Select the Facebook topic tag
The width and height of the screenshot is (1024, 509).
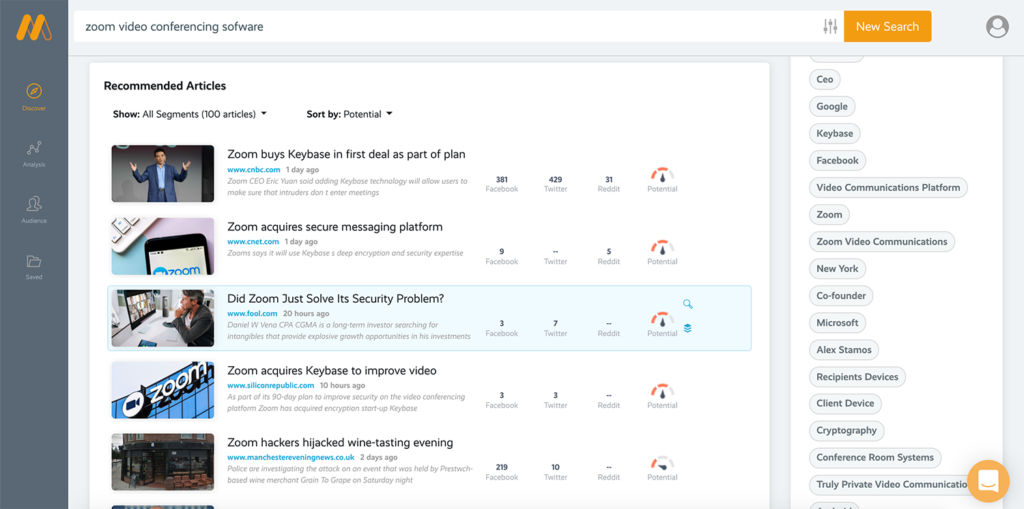837,160
